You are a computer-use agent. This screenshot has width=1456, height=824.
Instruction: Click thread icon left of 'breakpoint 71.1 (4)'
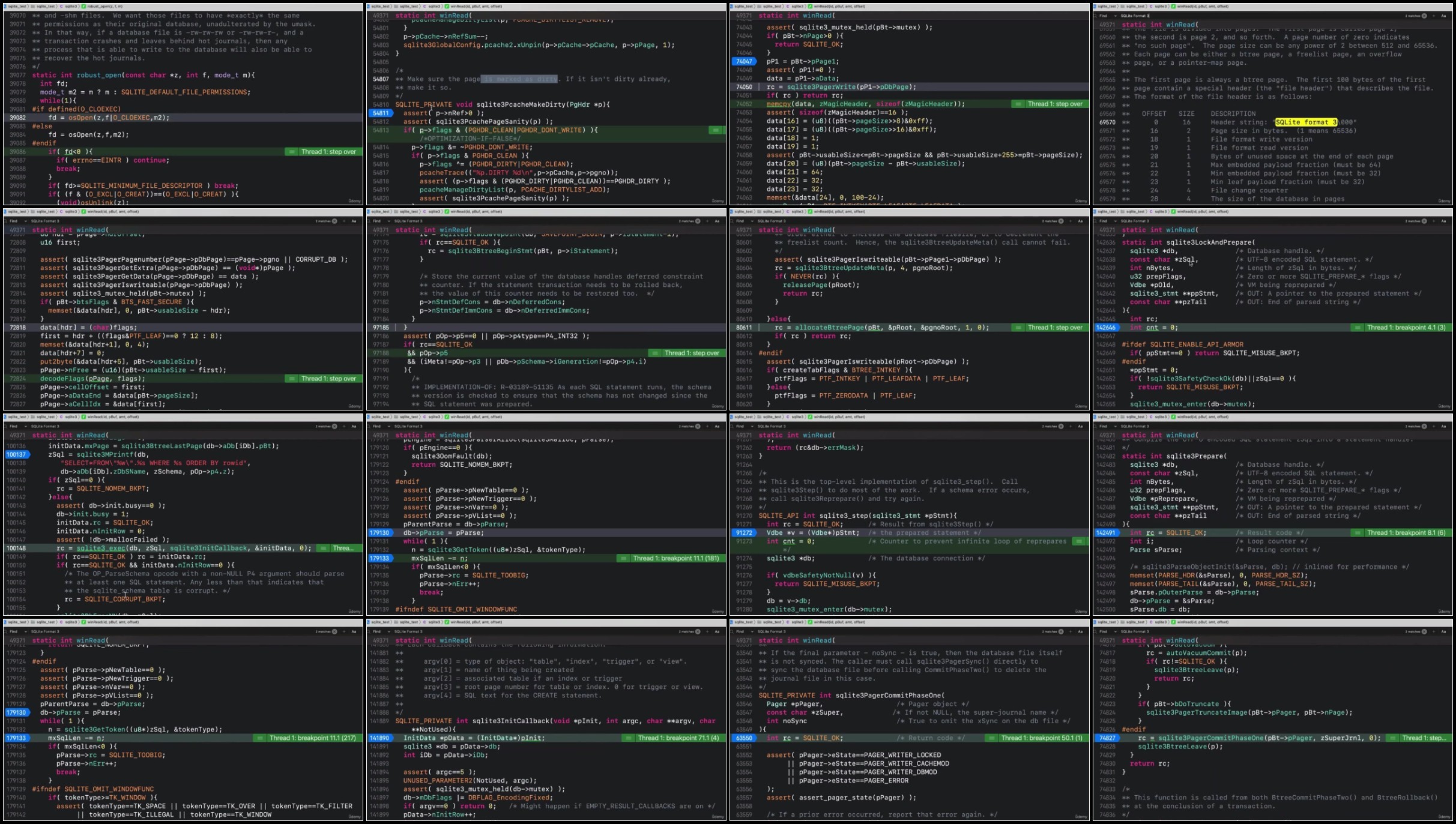point(629,738)
